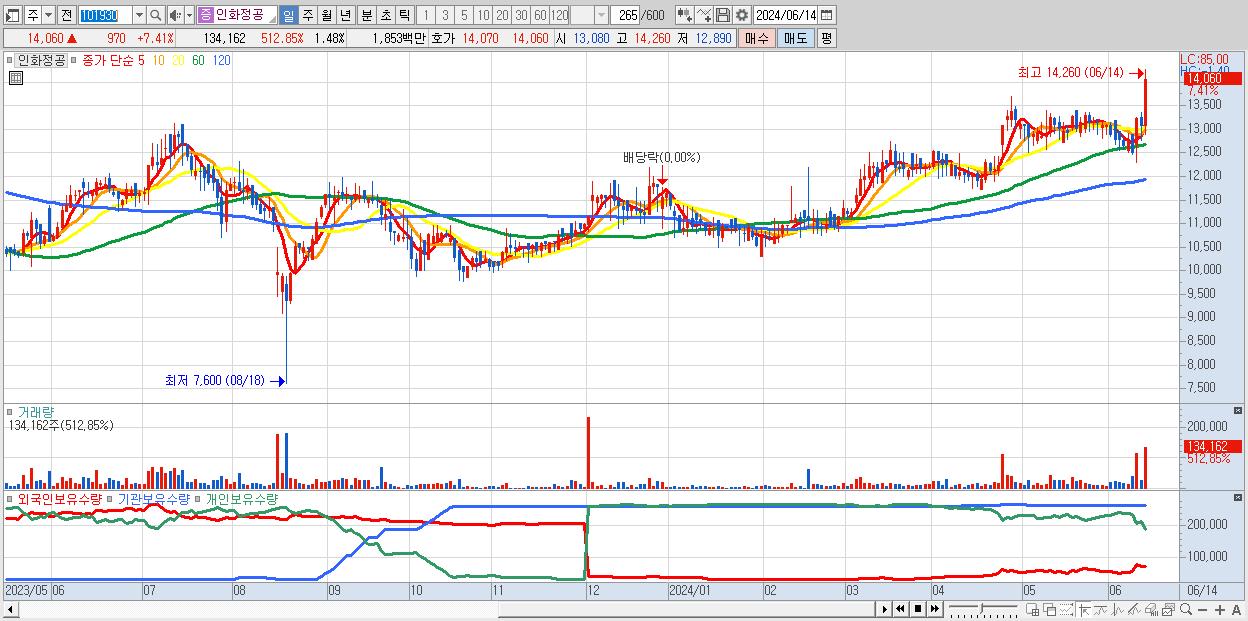Open the custom interval dropdown arrow

tap(601, 15)
